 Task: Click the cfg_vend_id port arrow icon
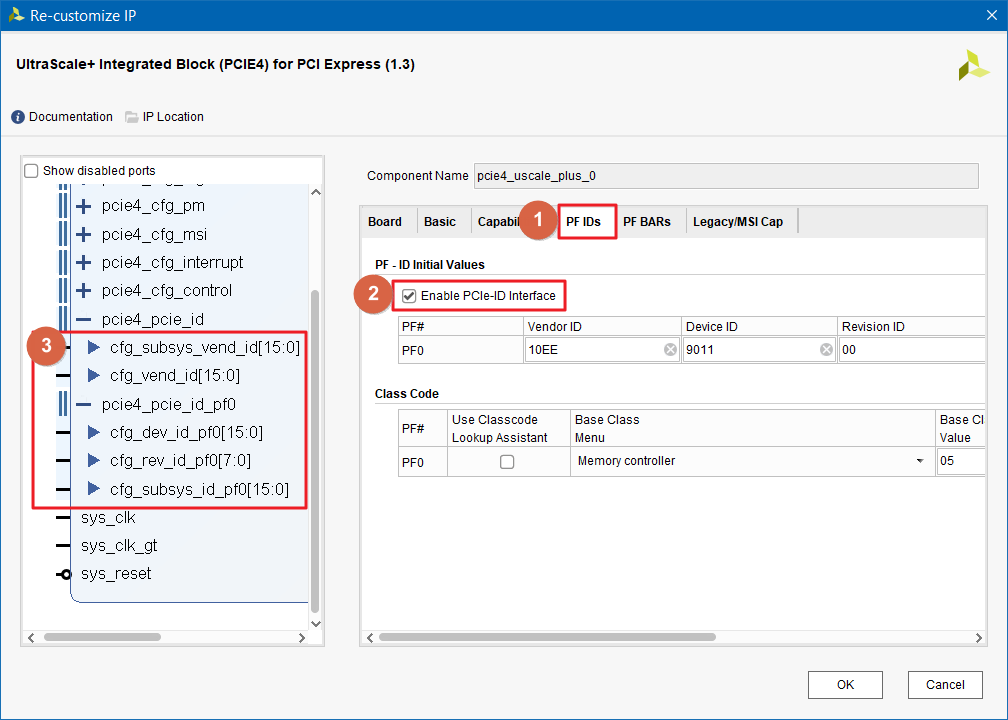click(x=94, y=375)
